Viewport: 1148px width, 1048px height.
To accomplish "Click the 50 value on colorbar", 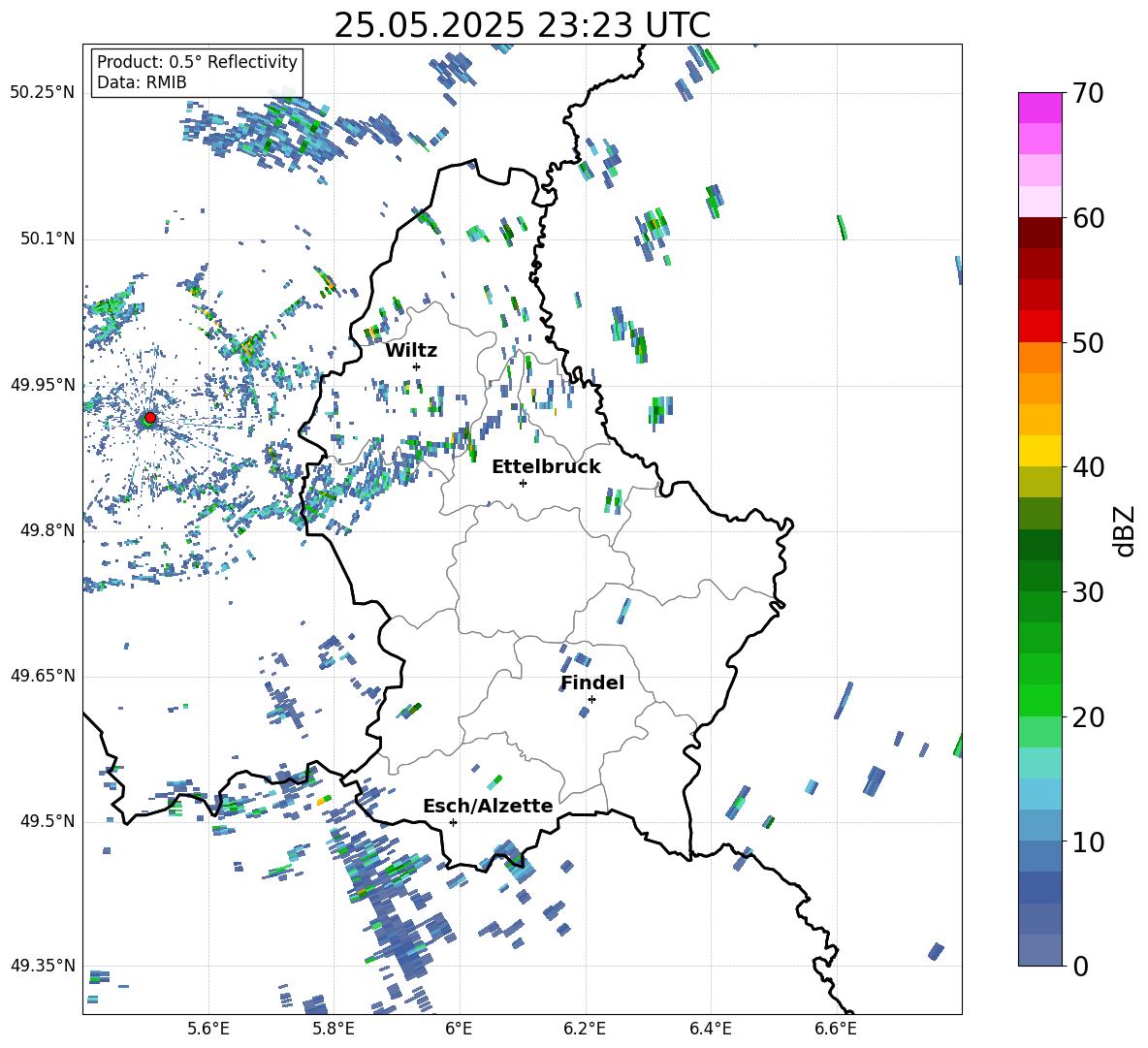I will click(x=1088, y=343).
